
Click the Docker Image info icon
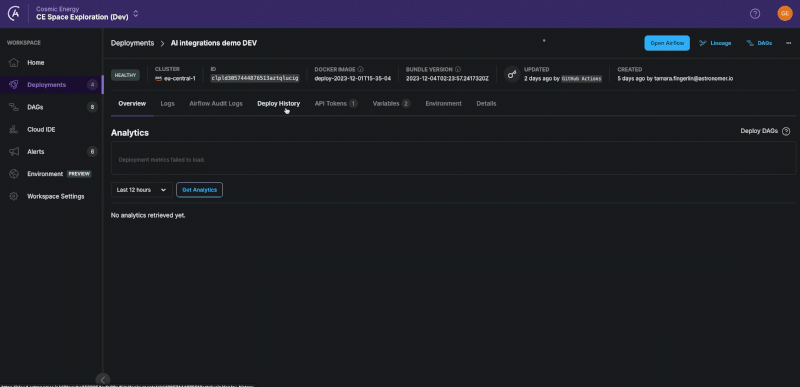tap(361, 69)
